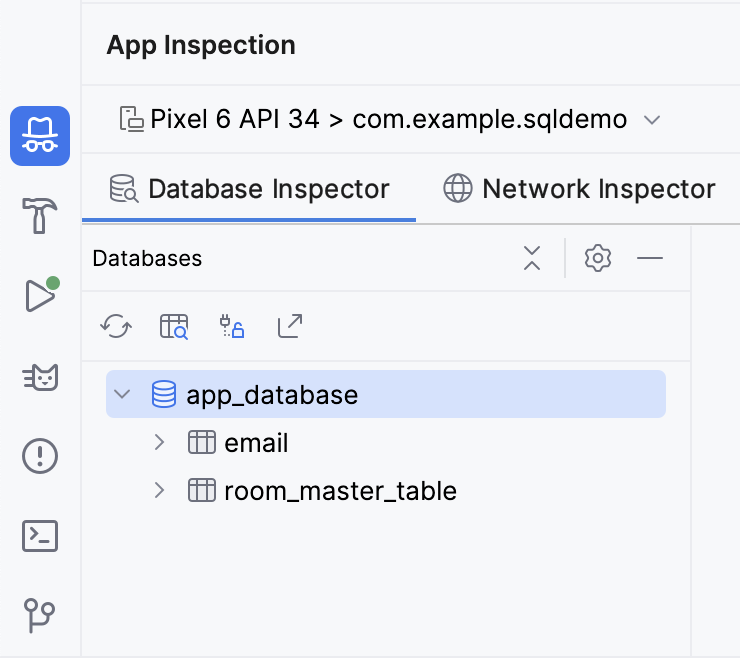Screen dimensions: 740x658
Task: Expand the room_master_table node
Action: [x=159, y=491]
